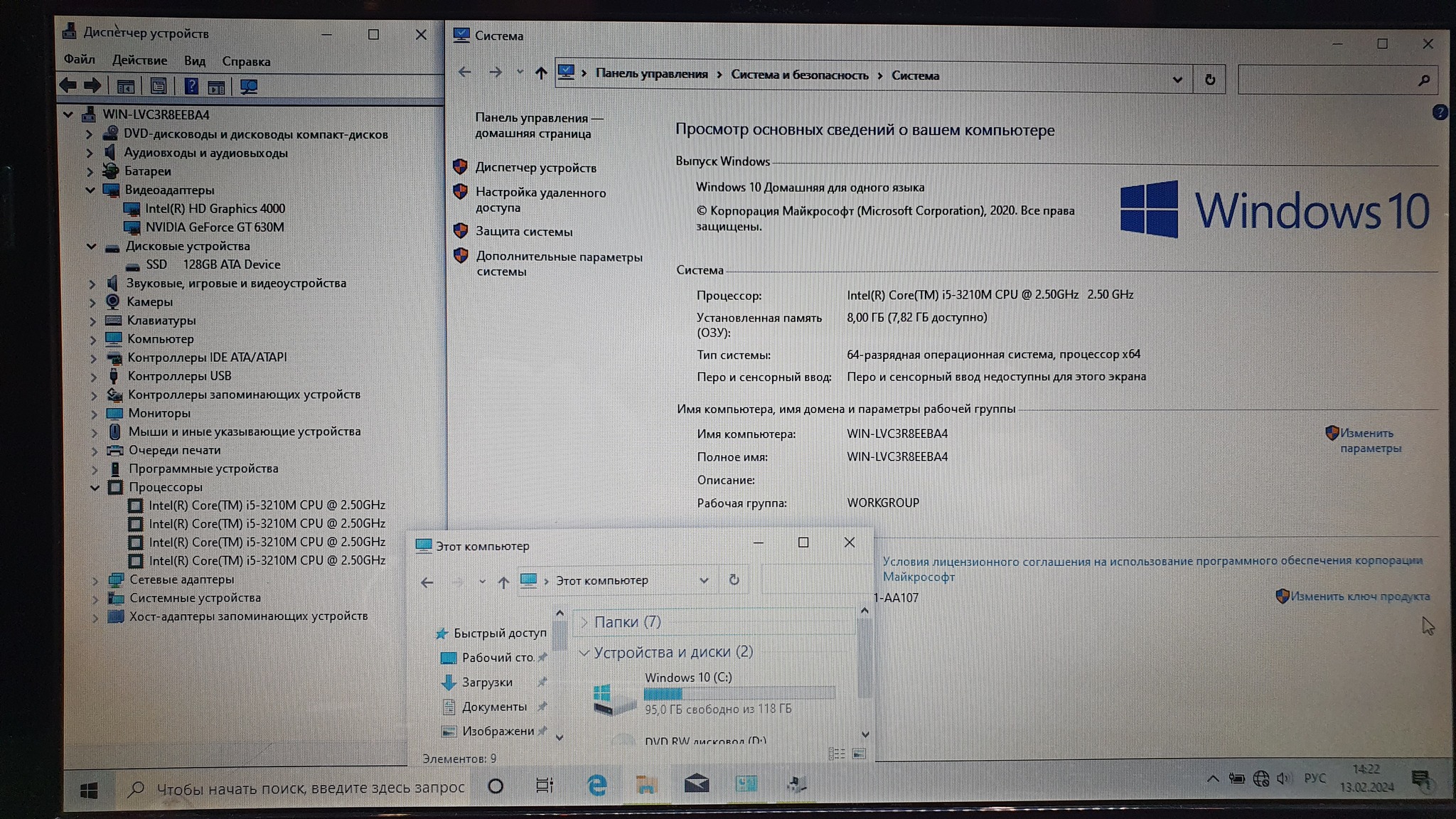
Task: Expand the Сетевые адаптеры tree node
Action: [x=95, y=580]
